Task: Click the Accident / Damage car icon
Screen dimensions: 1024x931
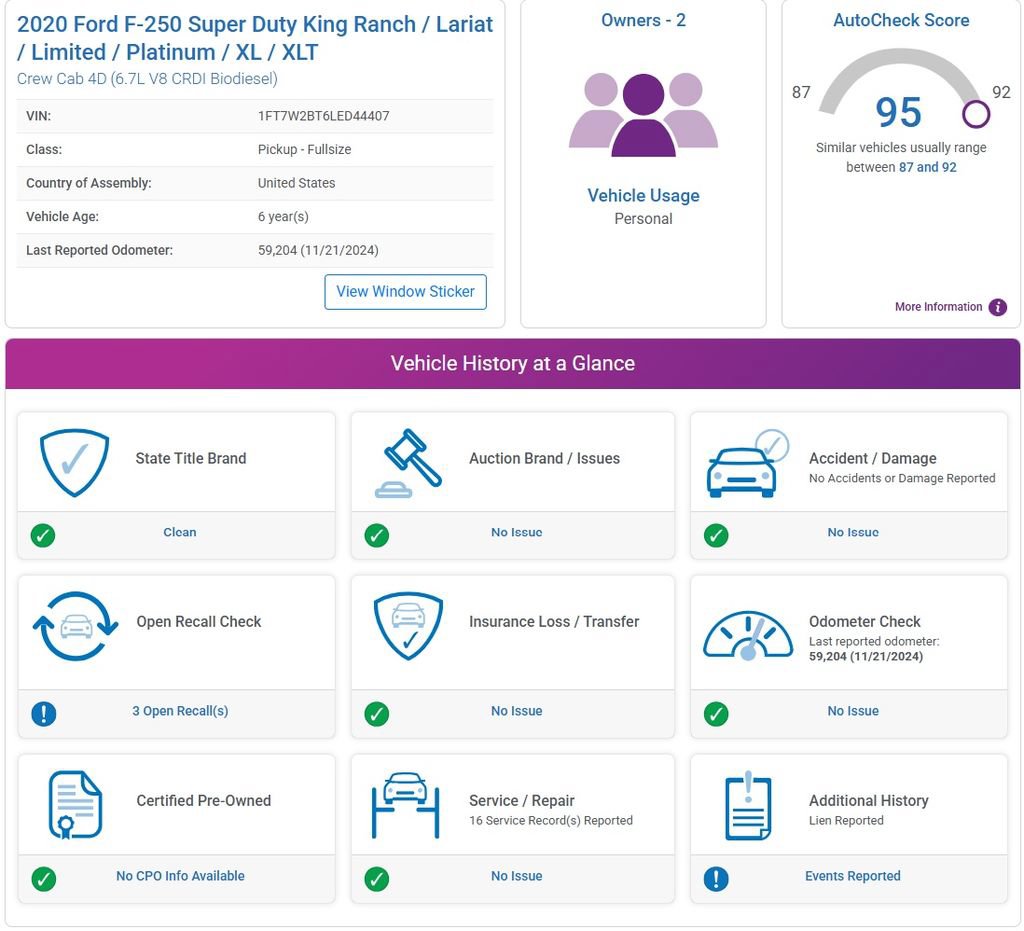Action: click(748, 464)
